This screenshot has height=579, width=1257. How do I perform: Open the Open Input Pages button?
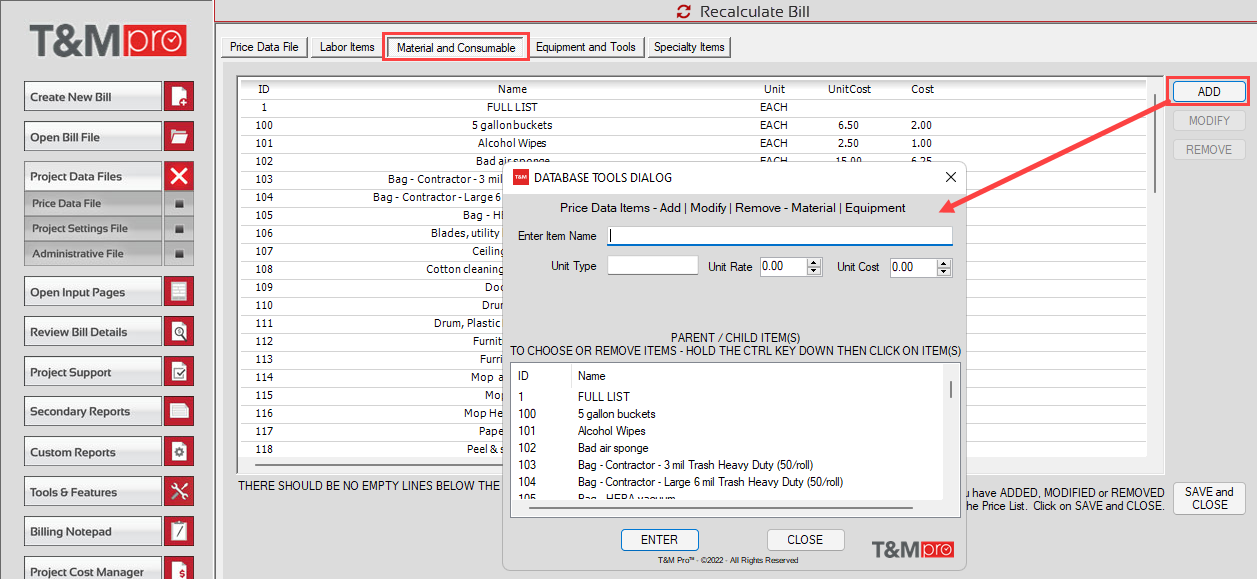point(93,292)
